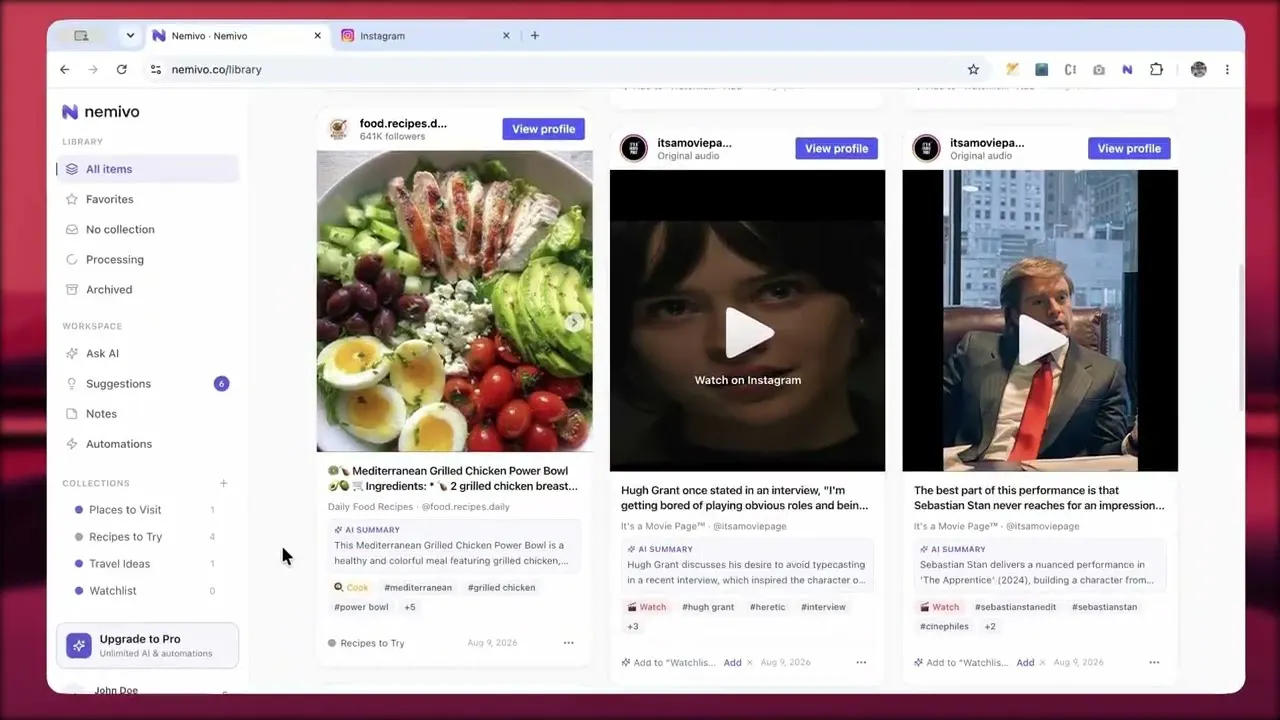
Task: Click the Suggestions count badge showing 6
Action: tap(221, 383)
